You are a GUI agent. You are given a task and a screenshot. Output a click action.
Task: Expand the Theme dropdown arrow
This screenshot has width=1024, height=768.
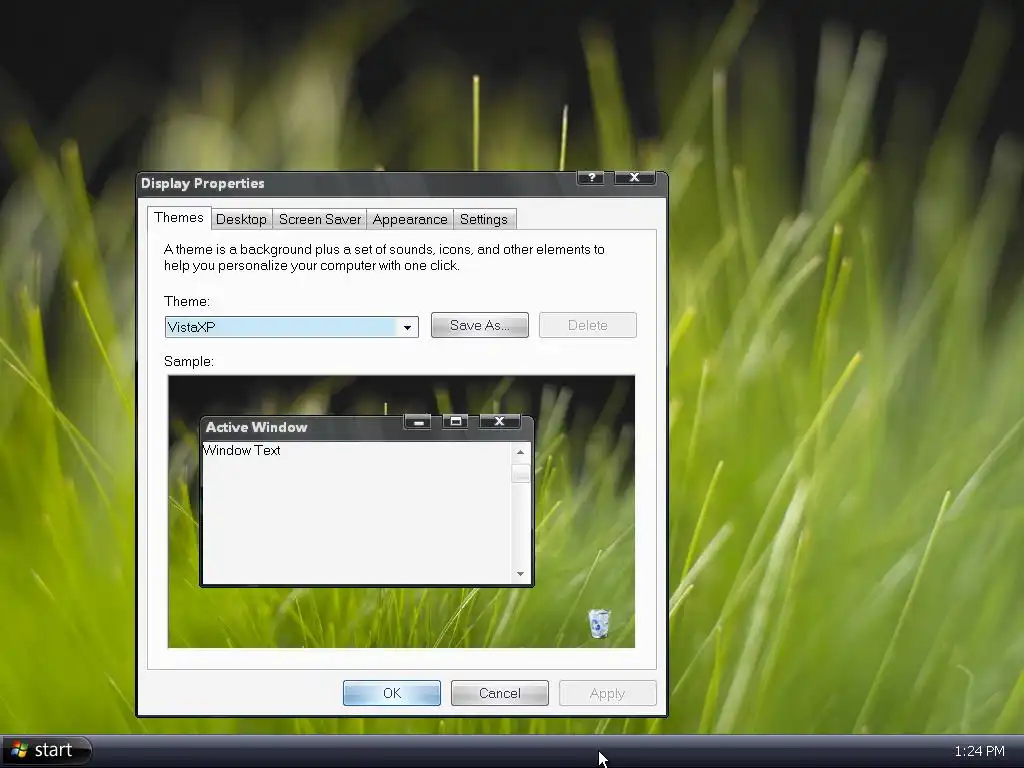pyautogui.click(x=408, y=327)
